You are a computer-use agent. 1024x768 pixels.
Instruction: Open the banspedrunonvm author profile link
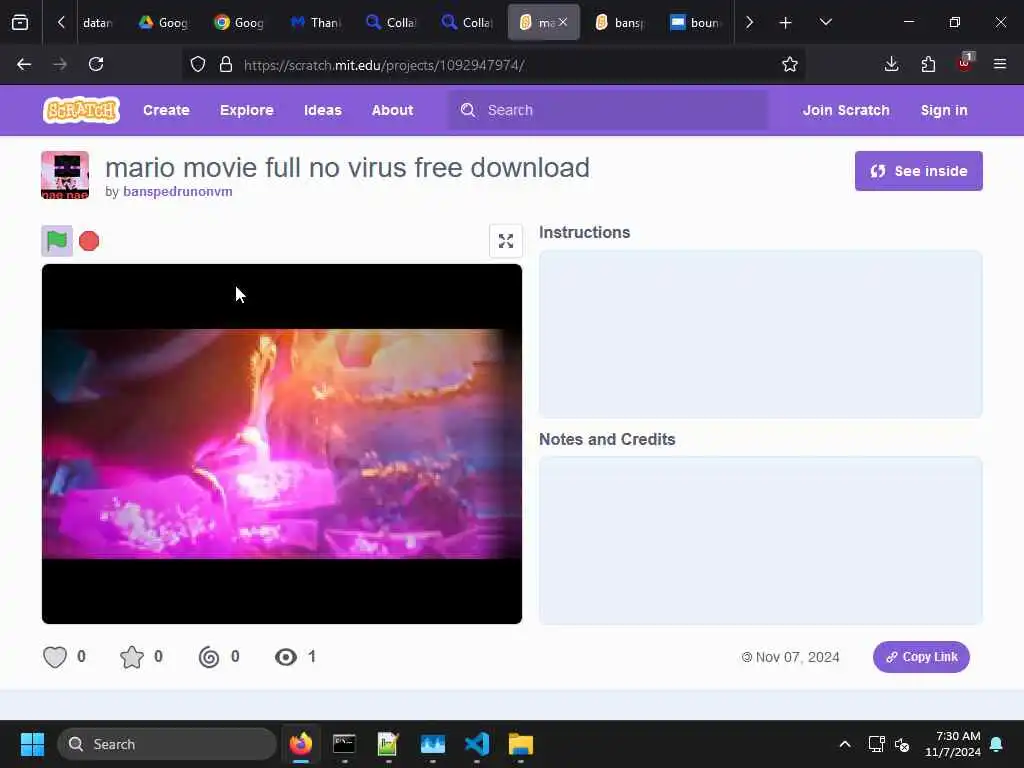click(x=178, y=191)
